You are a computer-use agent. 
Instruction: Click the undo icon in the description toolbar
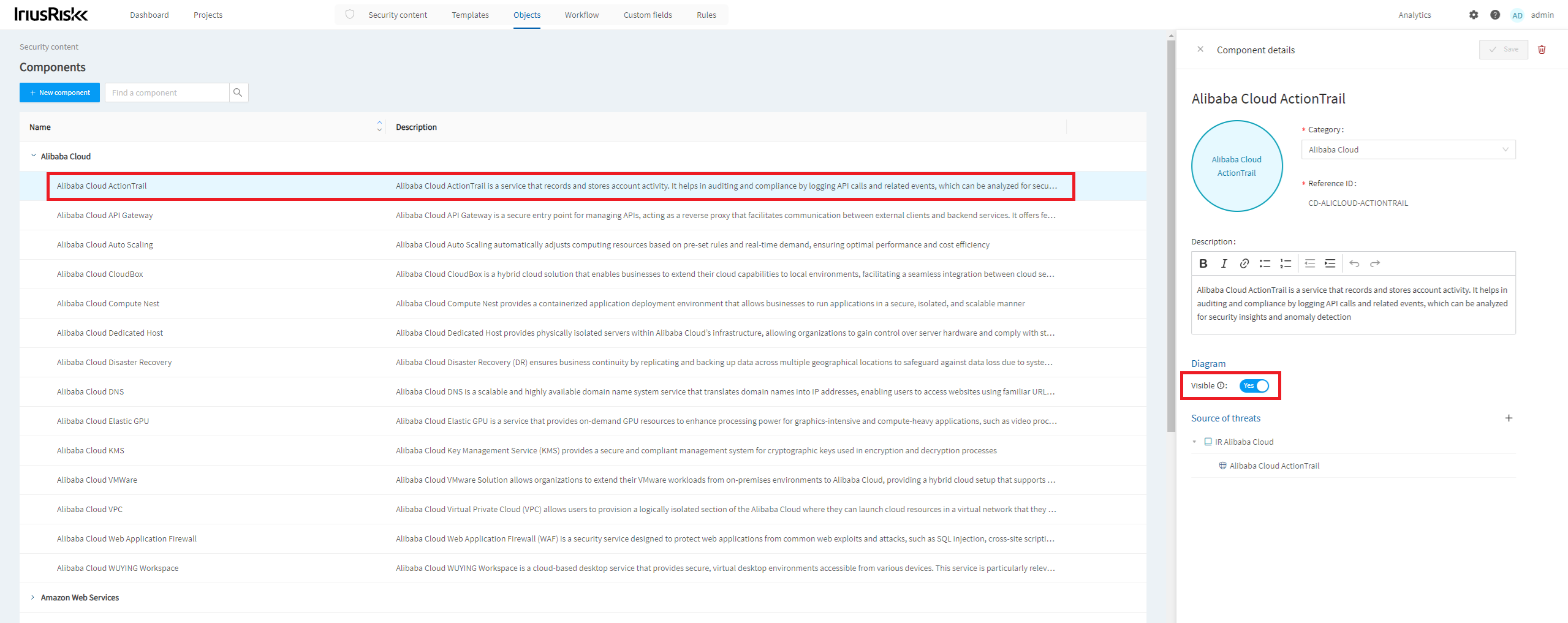click(x=1354, y=263)
